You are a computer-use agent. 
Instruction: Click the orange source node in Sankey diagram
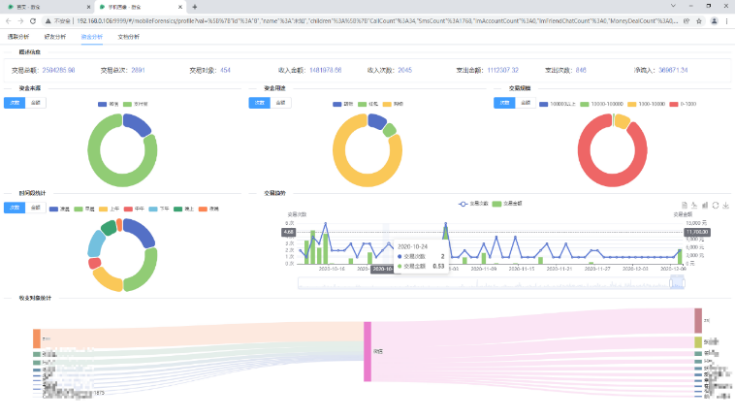click(x=37, y=338)
